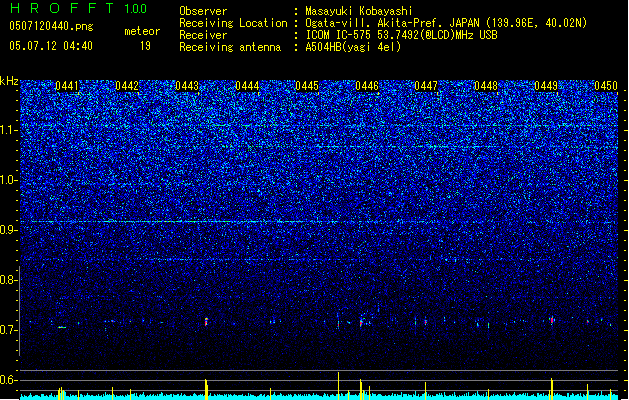The height and width of the screenshot is (400, 629).
Task: Click the 0444 time marker
Action: [x=247, y=86]
